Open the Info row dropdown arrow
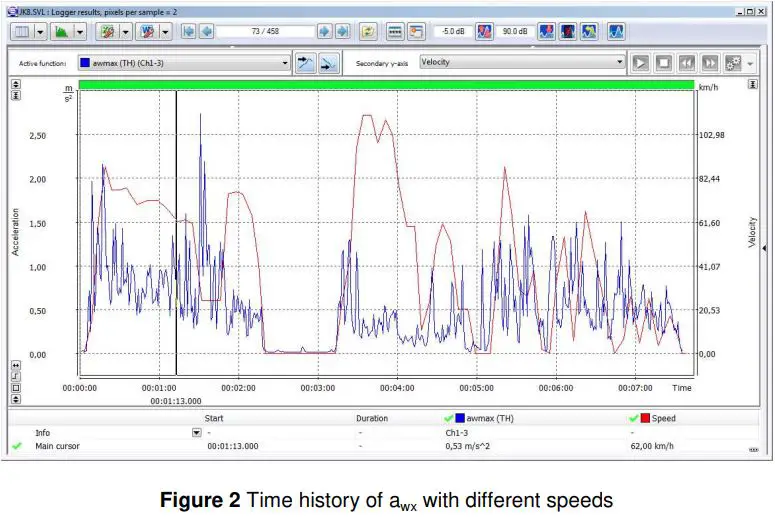This screenshot has height=517, width=775. (x=196, y=433)
